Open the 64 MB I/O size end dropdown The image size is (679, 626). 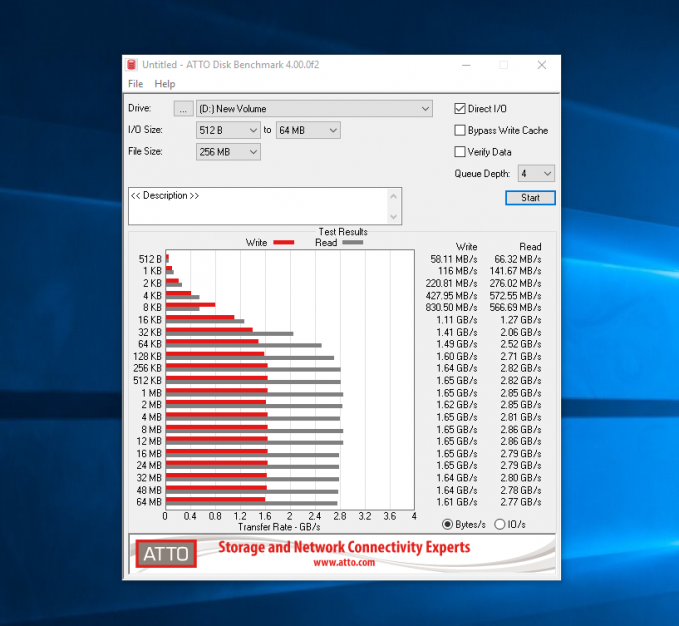pos(308,130)
